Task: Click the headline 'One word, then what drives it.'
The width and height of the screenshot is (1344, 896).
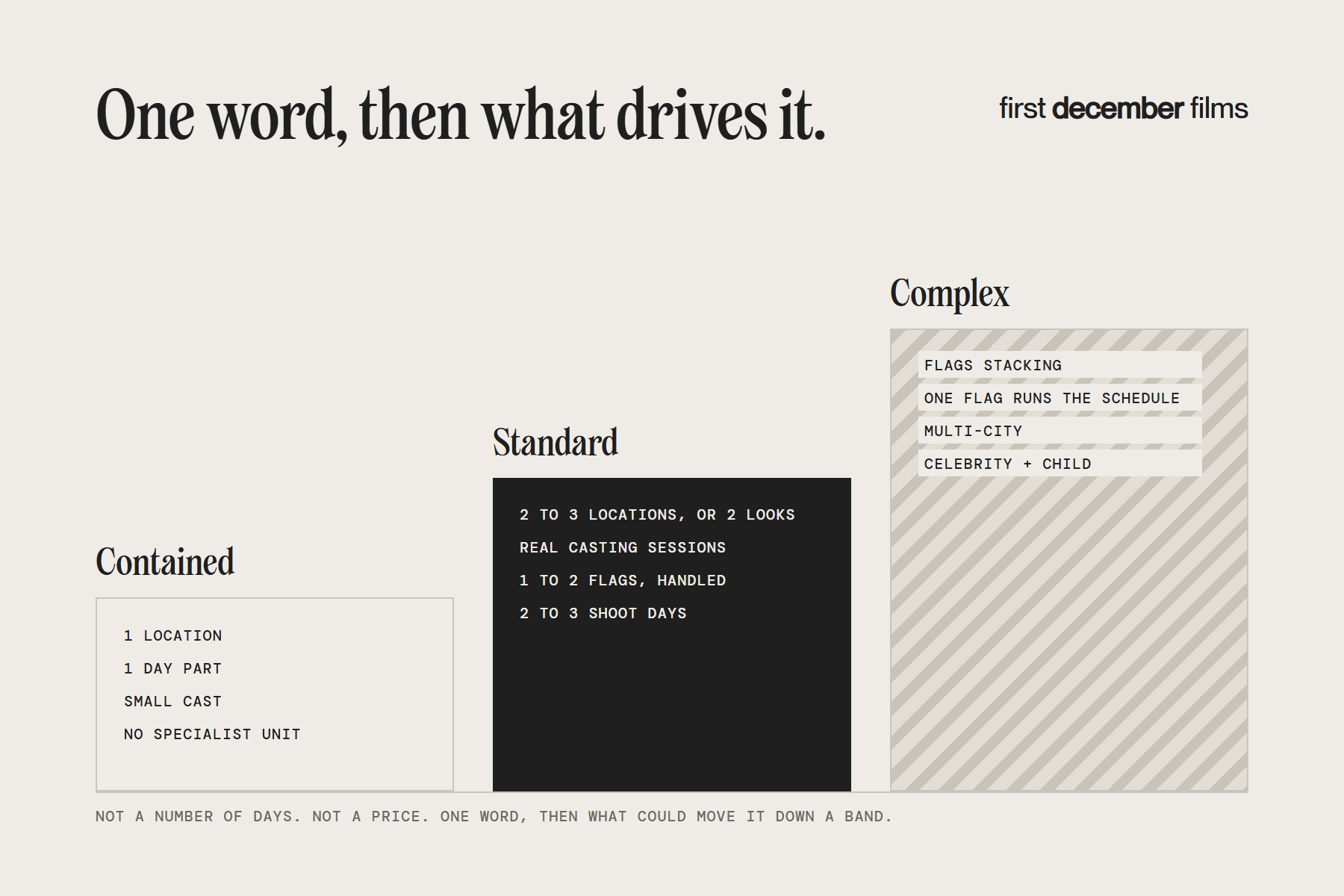Action: coord(461,115)
